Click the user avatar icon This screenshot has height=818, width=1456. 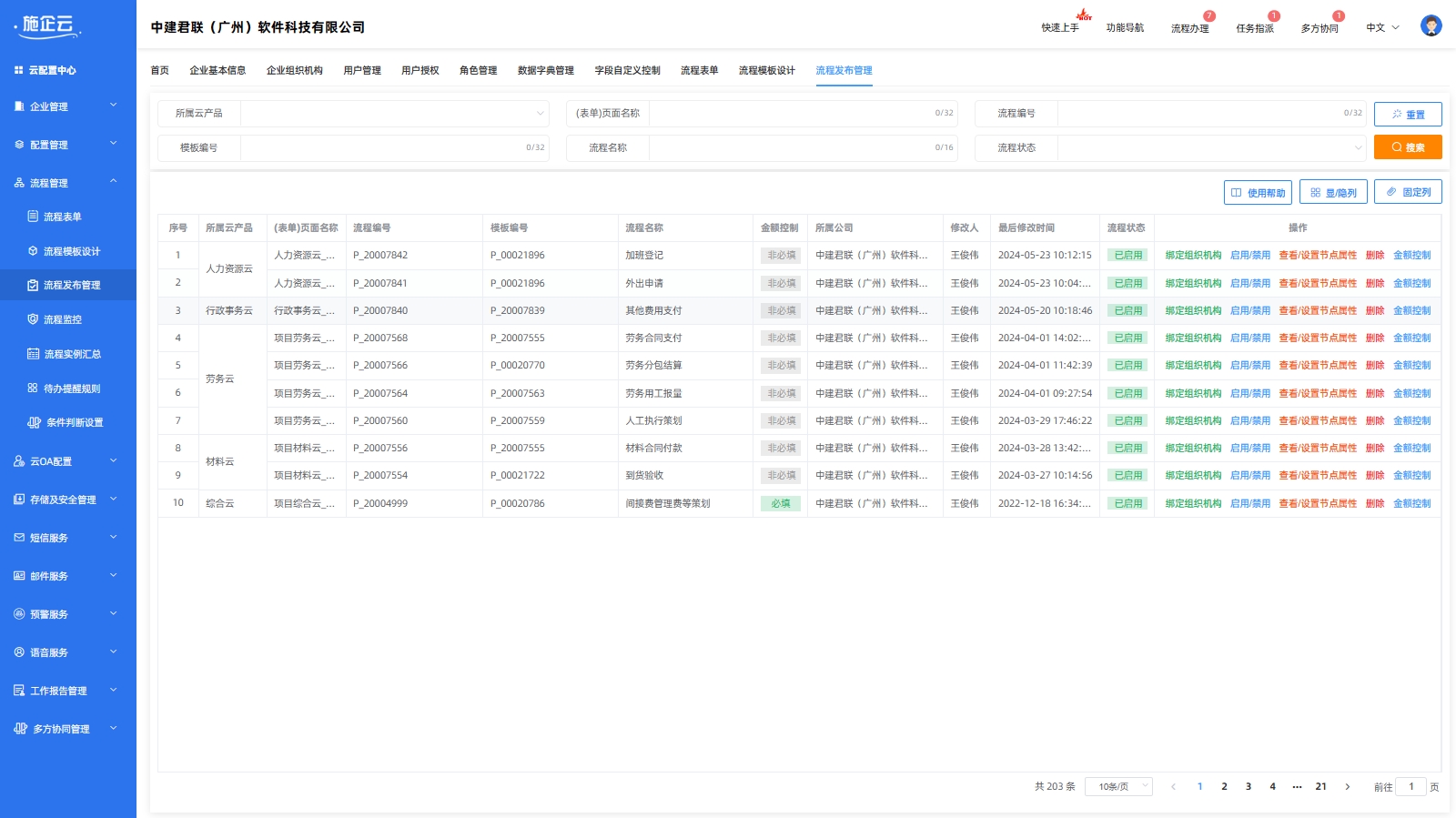[1431, 26]
